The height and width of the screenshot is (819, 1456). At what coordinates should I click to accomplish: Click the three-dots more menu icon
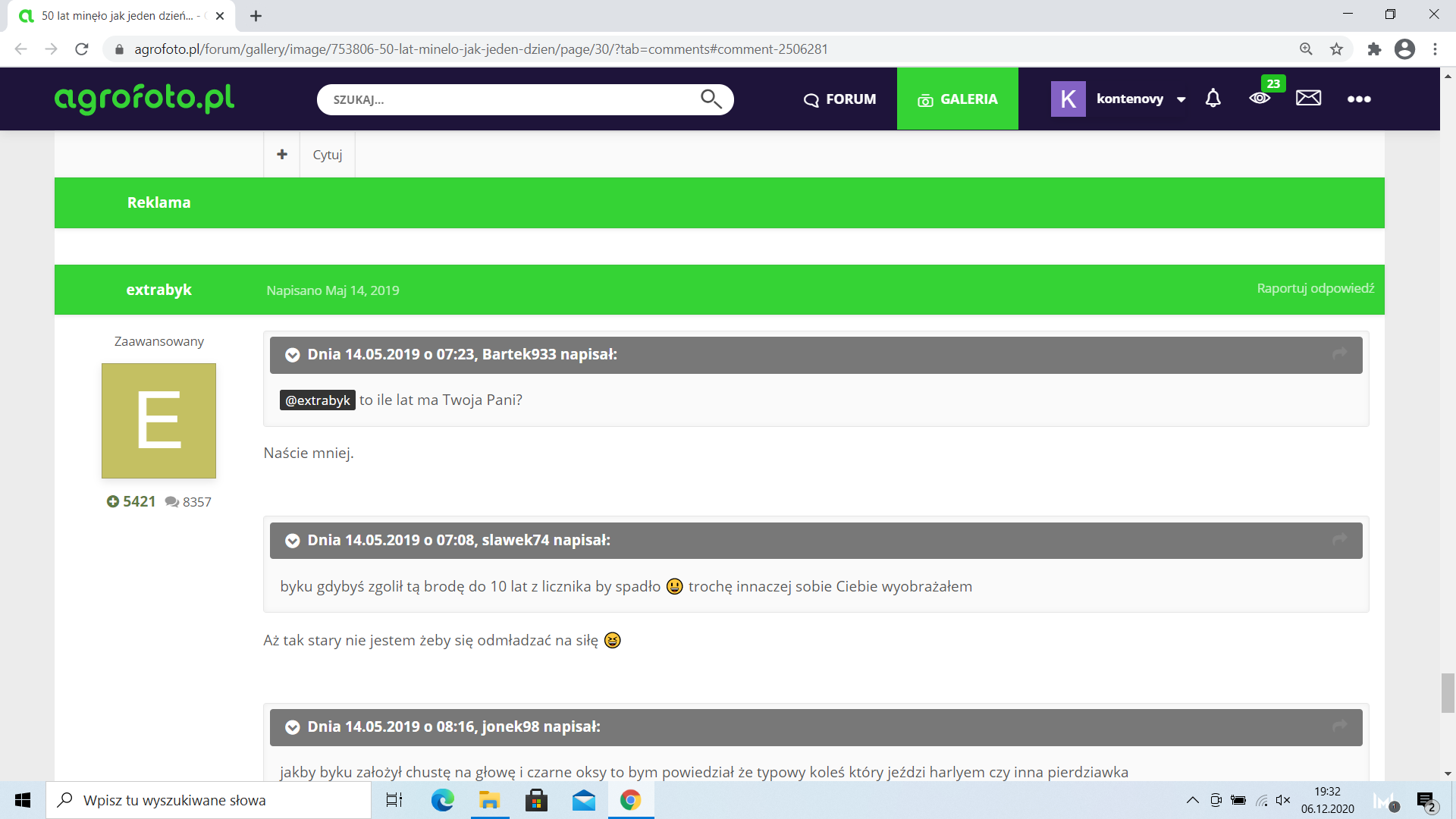[x=1358, y=99]
